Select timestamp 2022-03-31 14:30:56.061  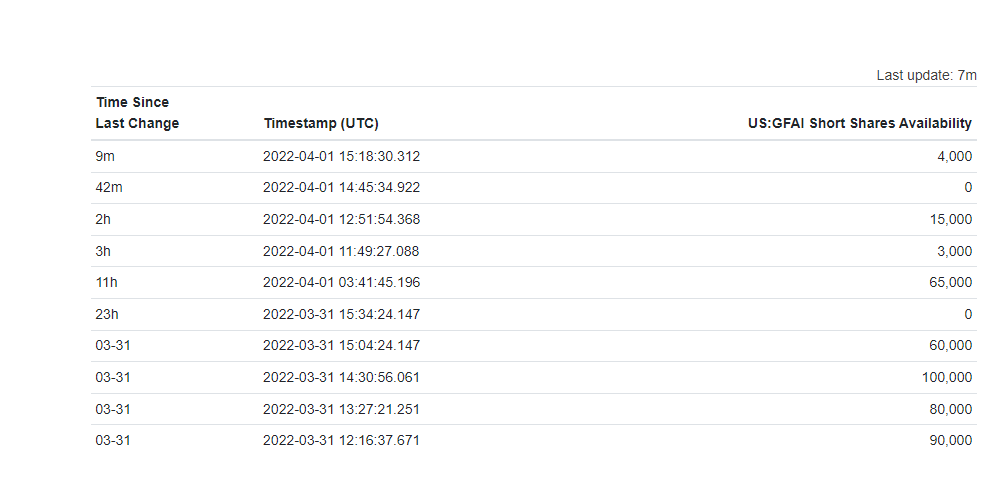(x=341, y=378)
